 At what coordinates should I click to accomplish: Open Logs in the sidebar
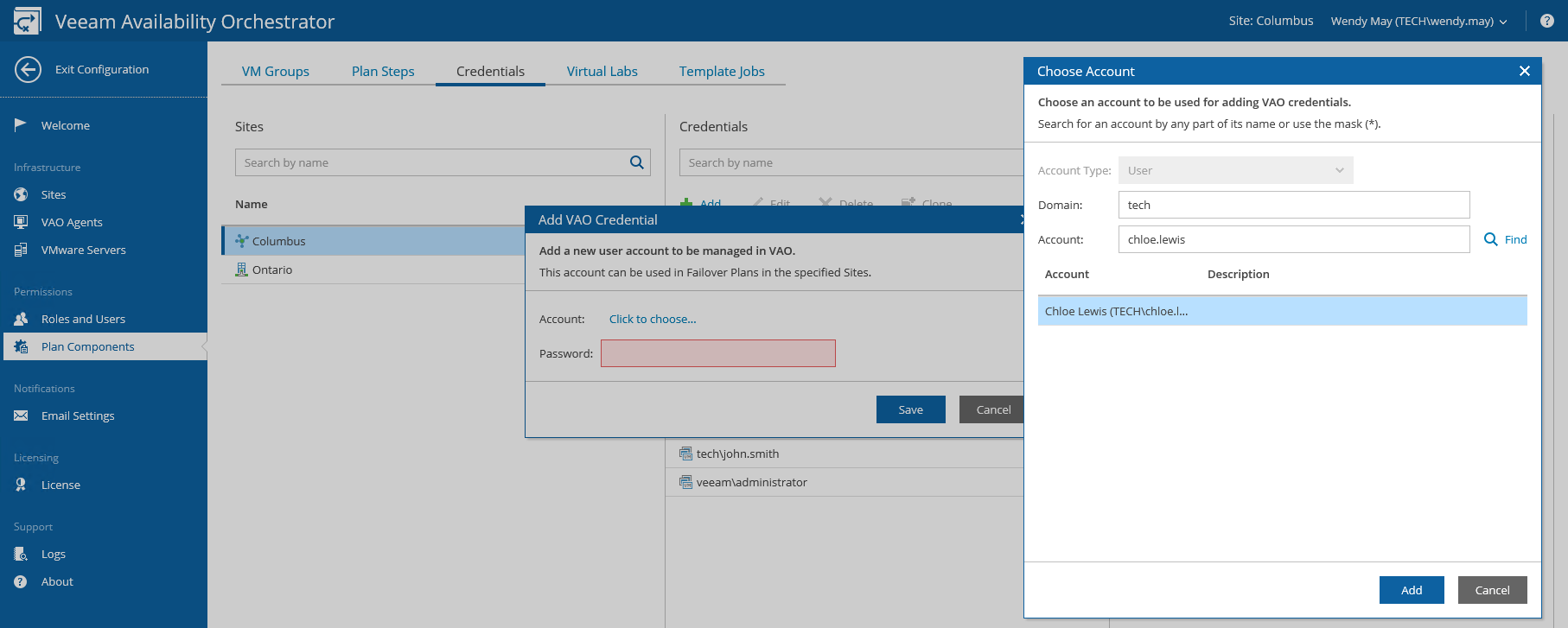[54, 554]
